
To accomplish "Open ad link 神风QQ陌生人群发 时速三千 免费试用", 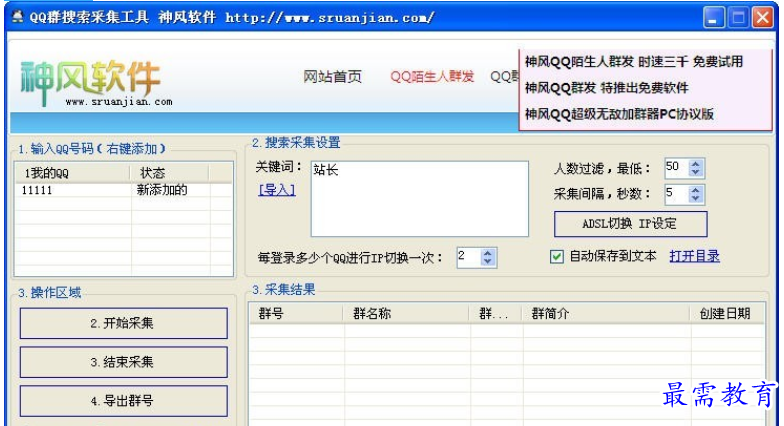I will (x=634, y=62).
